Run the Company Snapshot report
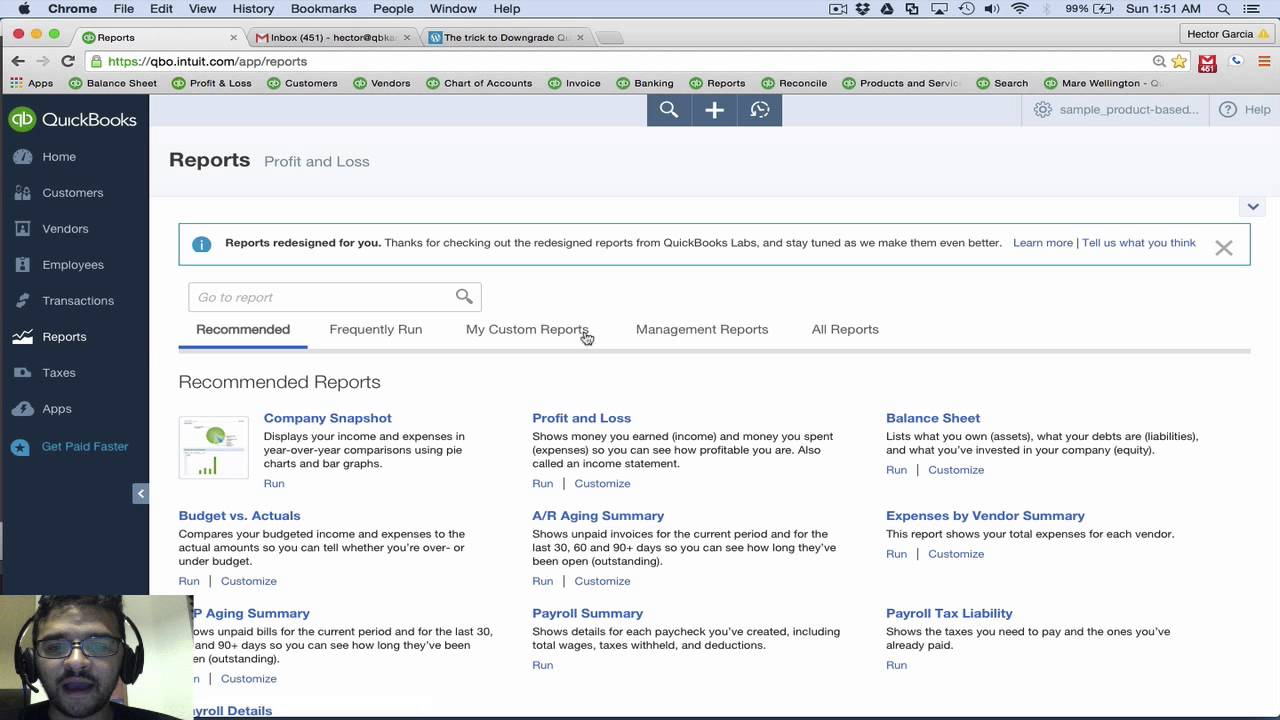The width and height of the screenshot is (1280, 720). pos(274,483)
